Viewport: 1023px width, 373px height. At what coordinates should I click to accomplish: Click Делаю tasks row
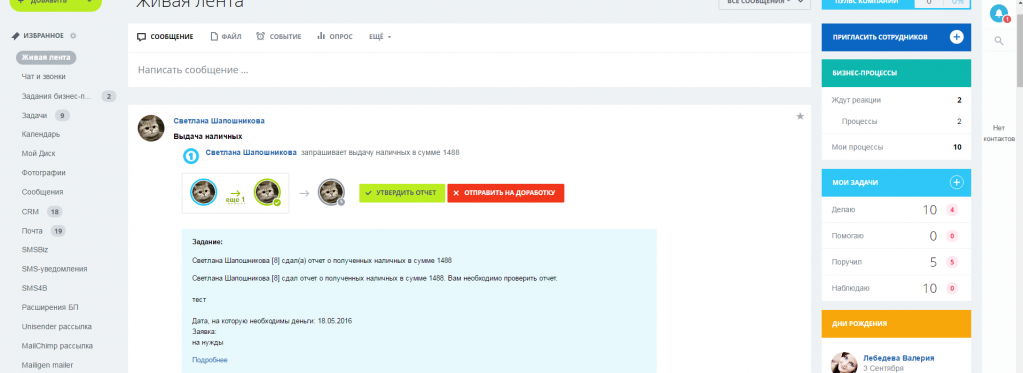(x=896, y=210)
